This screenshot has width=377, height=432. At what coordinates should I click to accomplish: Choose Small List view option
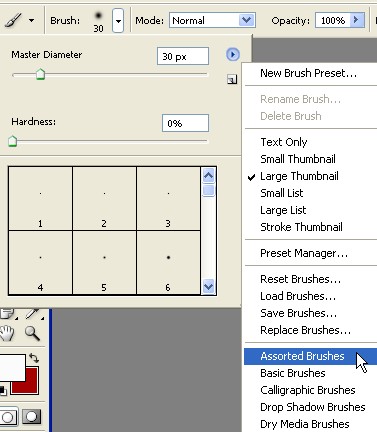[x=282, y=193]
